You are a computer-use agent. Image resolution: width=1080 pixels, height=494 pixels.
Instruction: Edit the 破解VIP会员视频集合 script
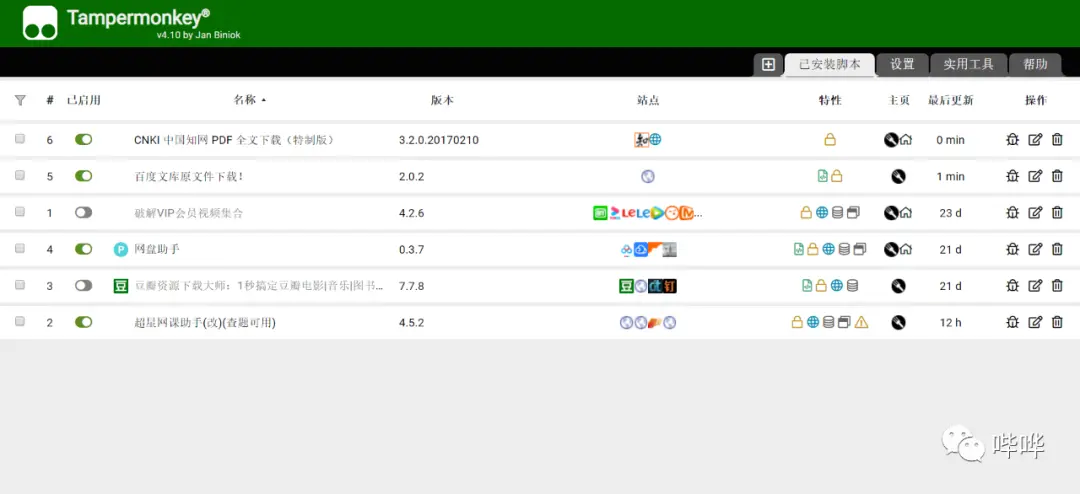1035,213
